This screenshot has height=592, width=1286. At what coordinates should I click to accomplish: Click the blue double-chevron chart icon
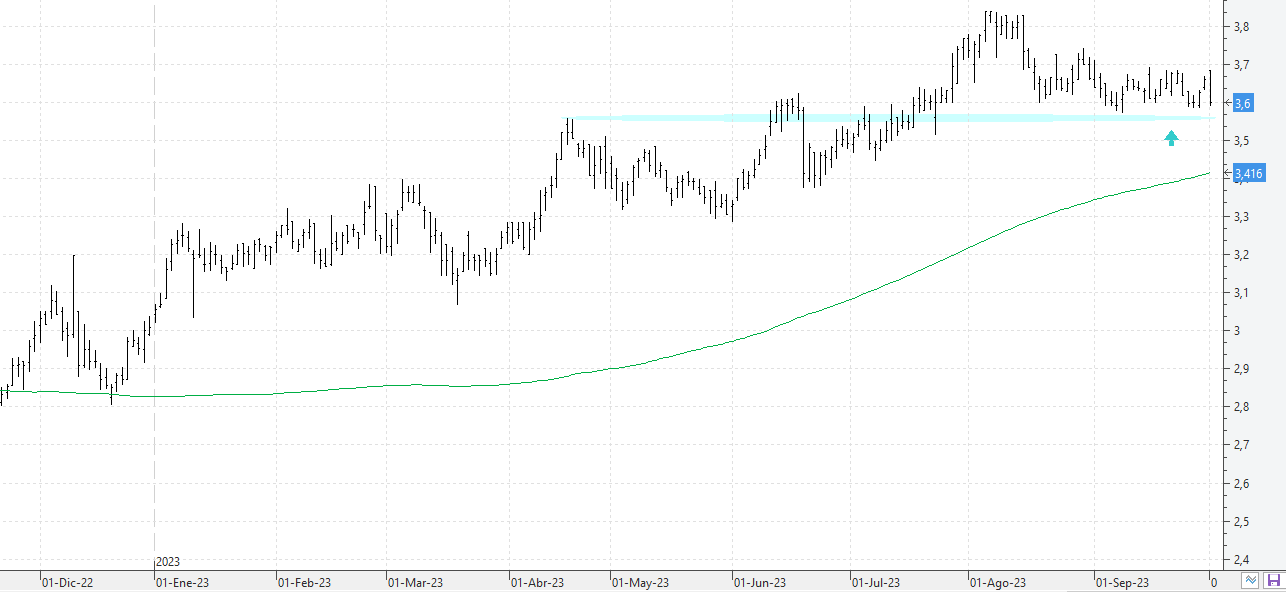pyautogui.click(x=1251, y=580)
